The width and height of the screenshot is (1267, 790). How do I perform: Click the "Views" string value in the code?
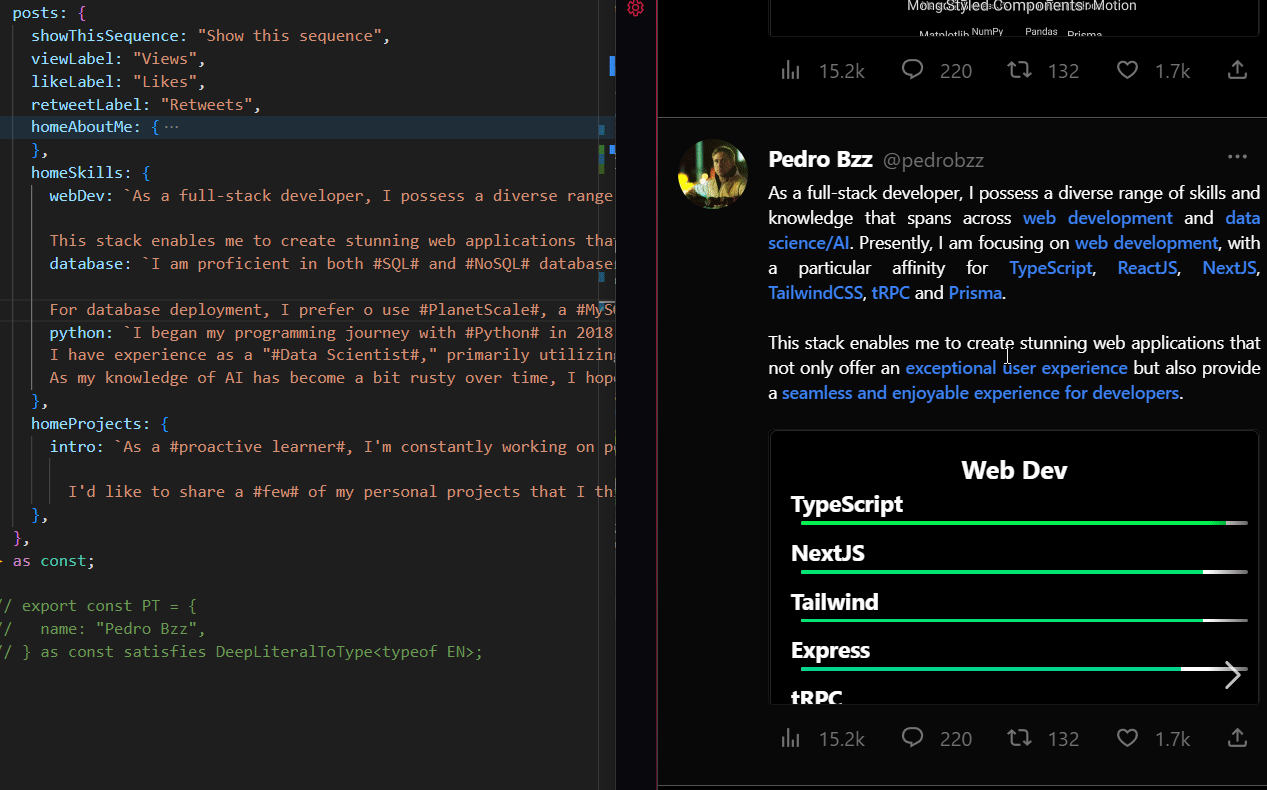pos(165,59)
